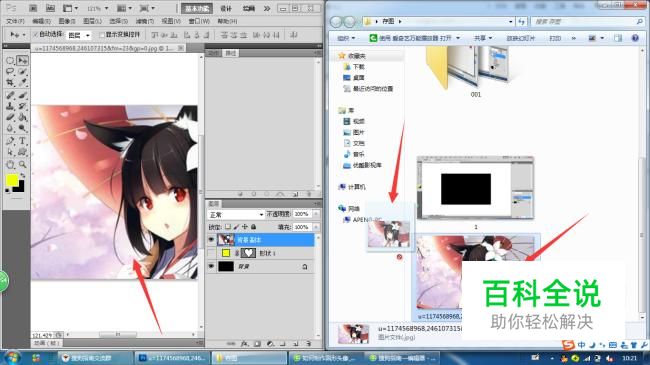Select the Elliptical Marquee tool

pos(10,61)
